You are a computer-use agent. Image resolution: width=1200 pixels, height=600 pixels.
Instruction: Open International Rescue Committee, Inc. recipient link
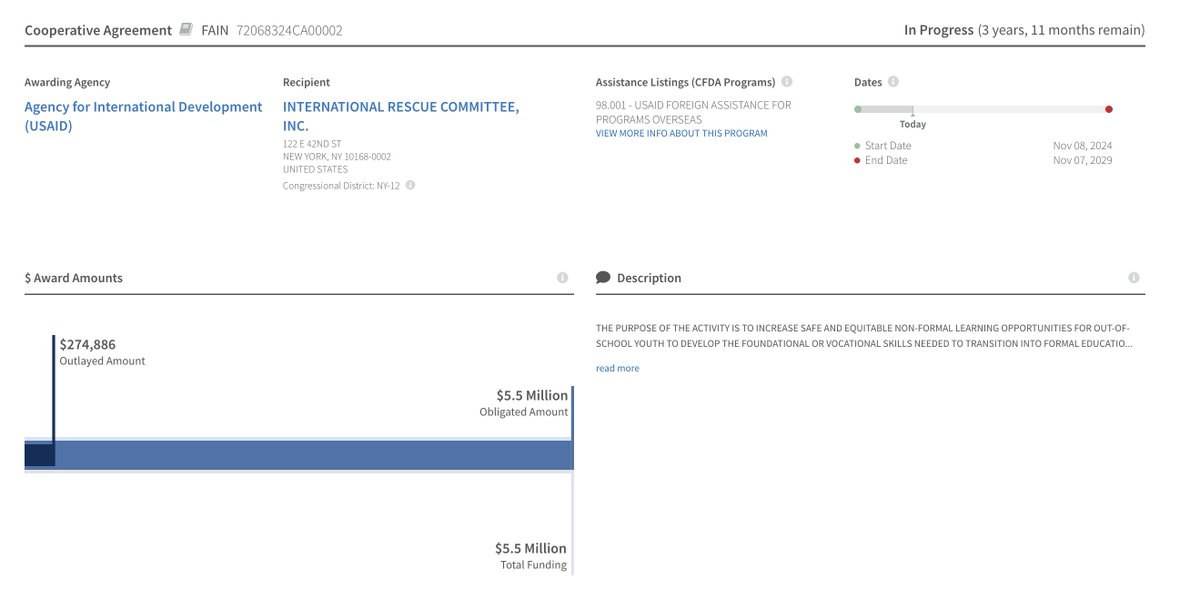(401, 116)
